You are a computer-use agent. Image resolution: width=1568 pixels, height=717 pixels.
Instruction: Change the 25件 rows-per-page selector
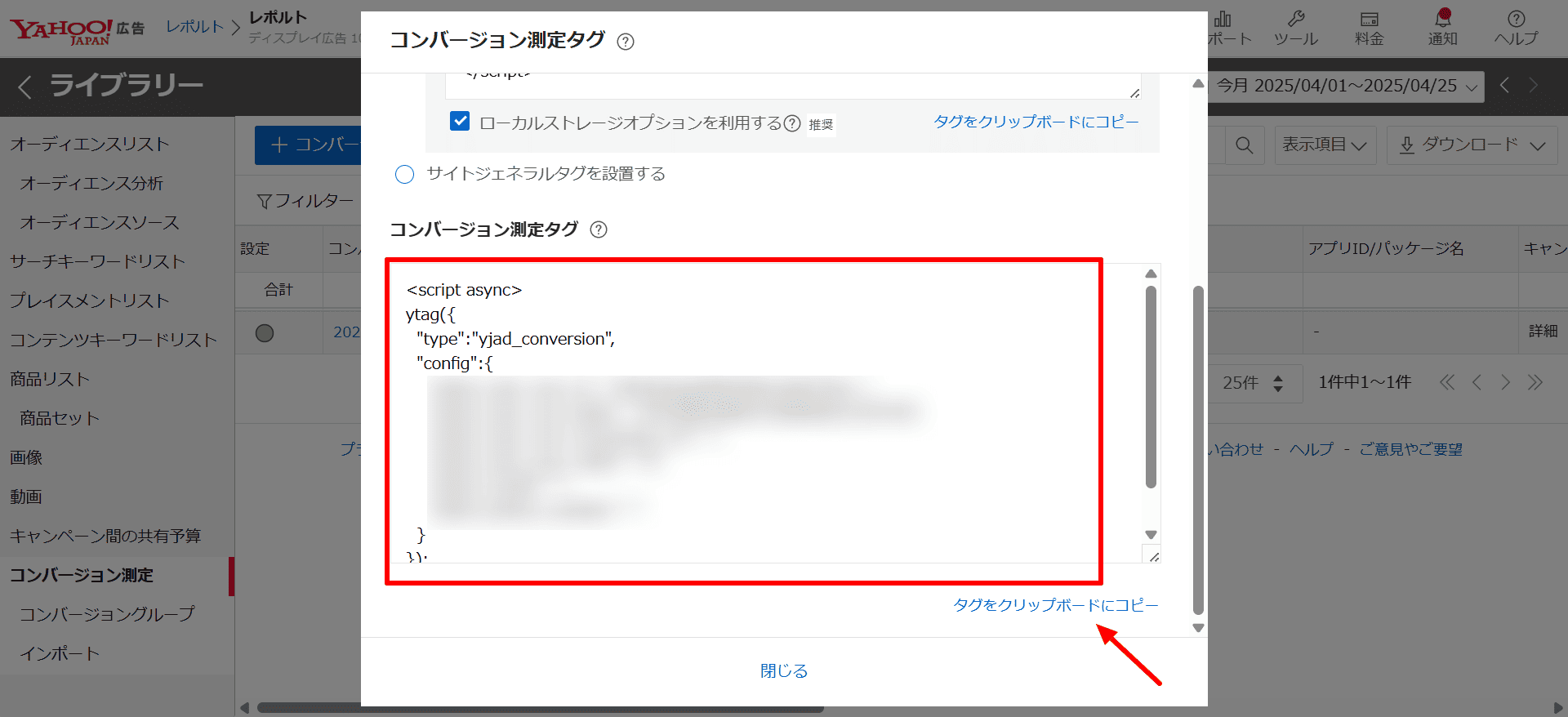point(1254,382)
